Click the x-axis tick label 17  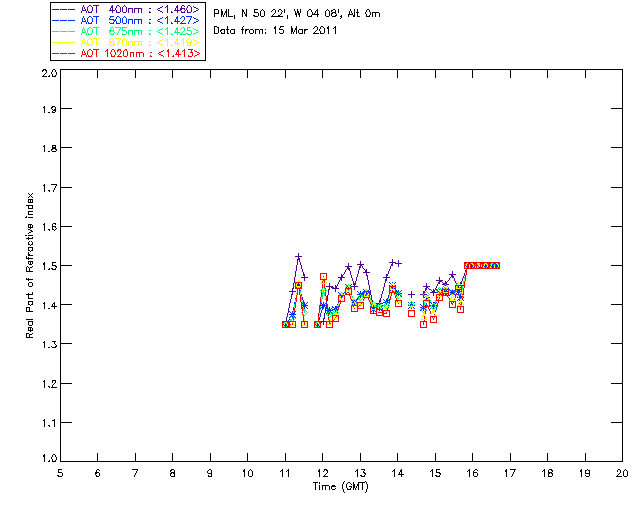[x=510, y=473]
